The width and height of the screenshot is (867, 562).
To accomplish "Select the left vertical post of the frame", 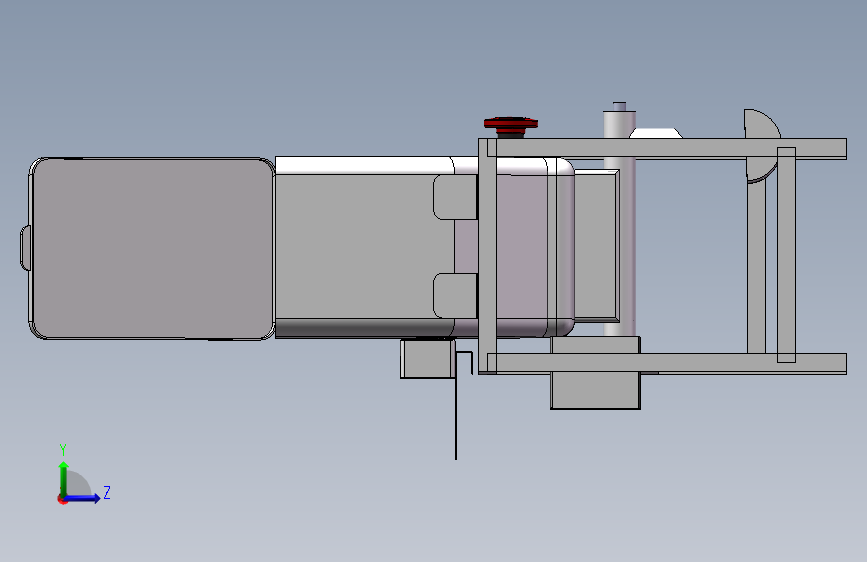I will [487, 256].
